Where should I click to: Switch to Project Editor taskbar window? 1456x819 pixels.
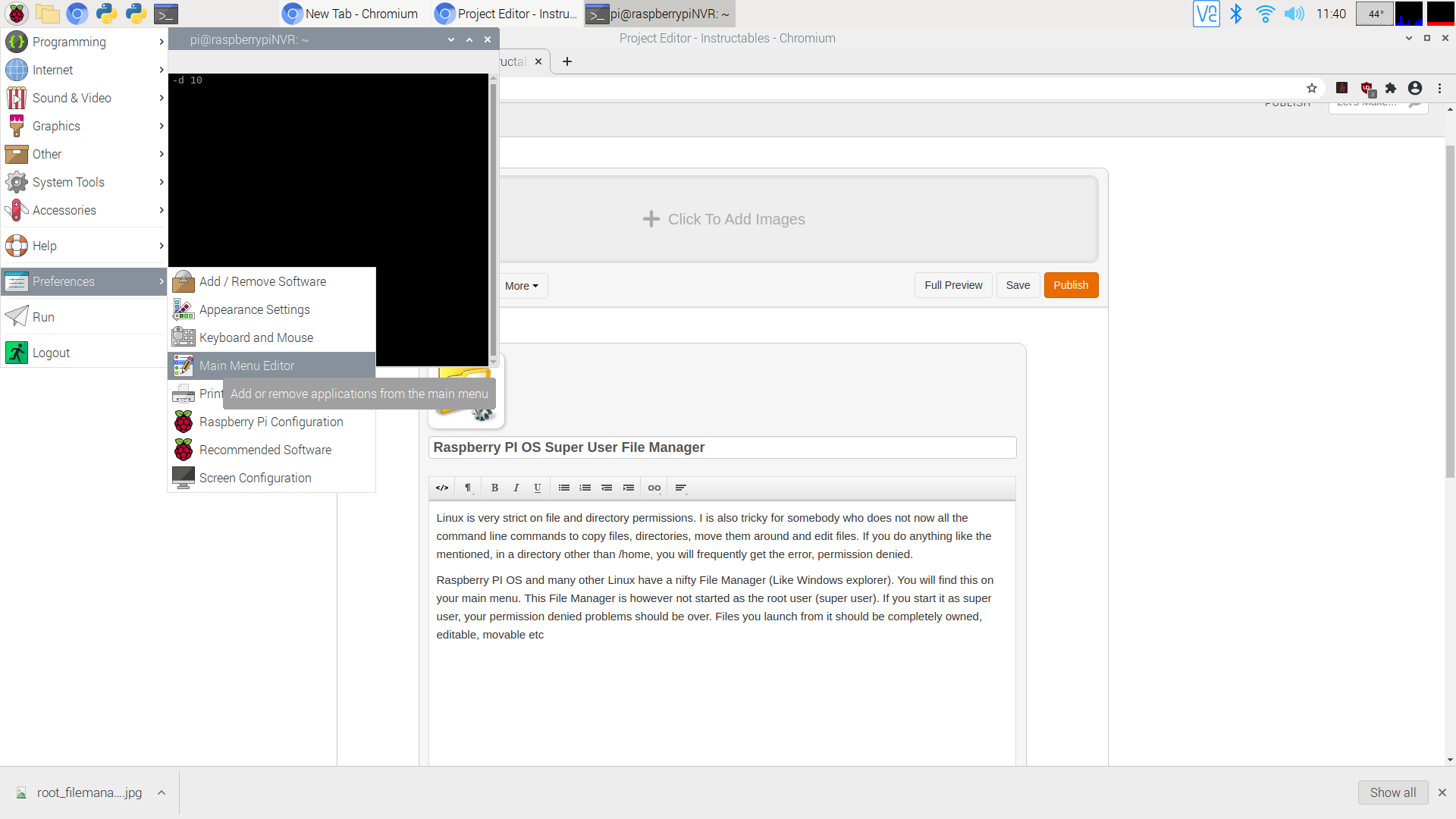[507, 14]
